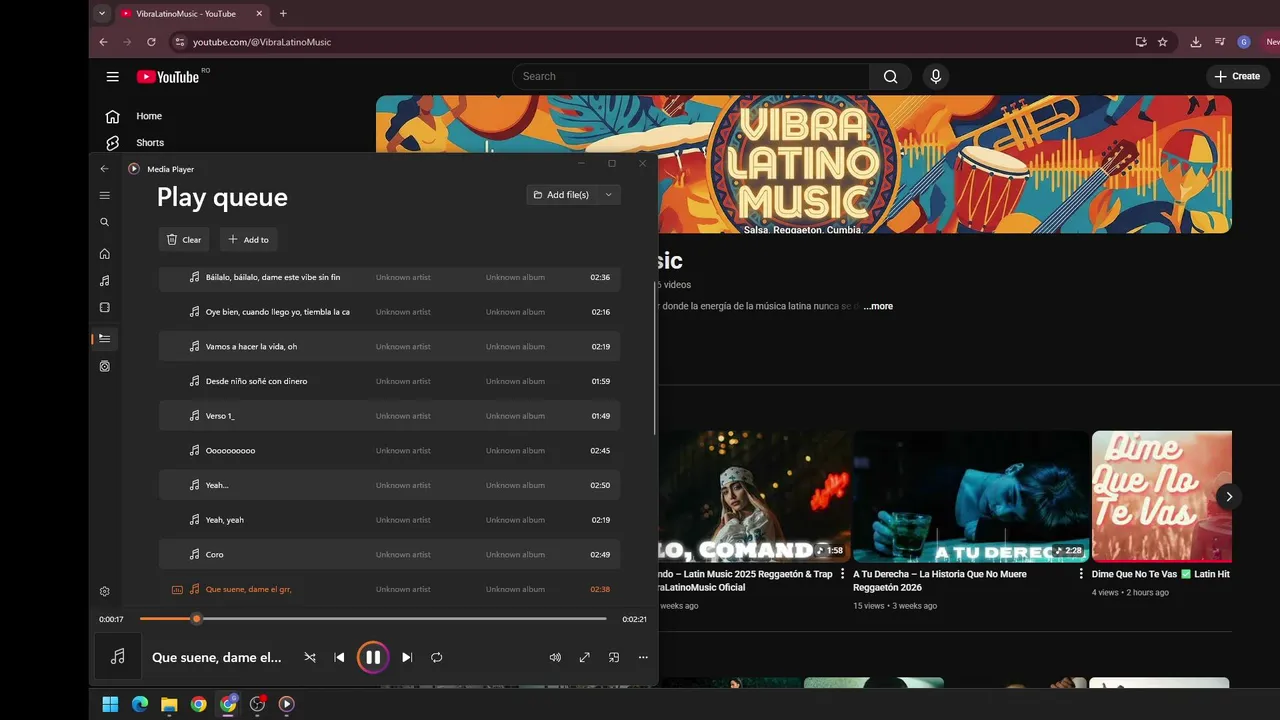This screenshot has width=1280, height=720.
Task: Select song 'Báilalo, báilalo, dame este vibe sin fin'
Action: point(389,277)
